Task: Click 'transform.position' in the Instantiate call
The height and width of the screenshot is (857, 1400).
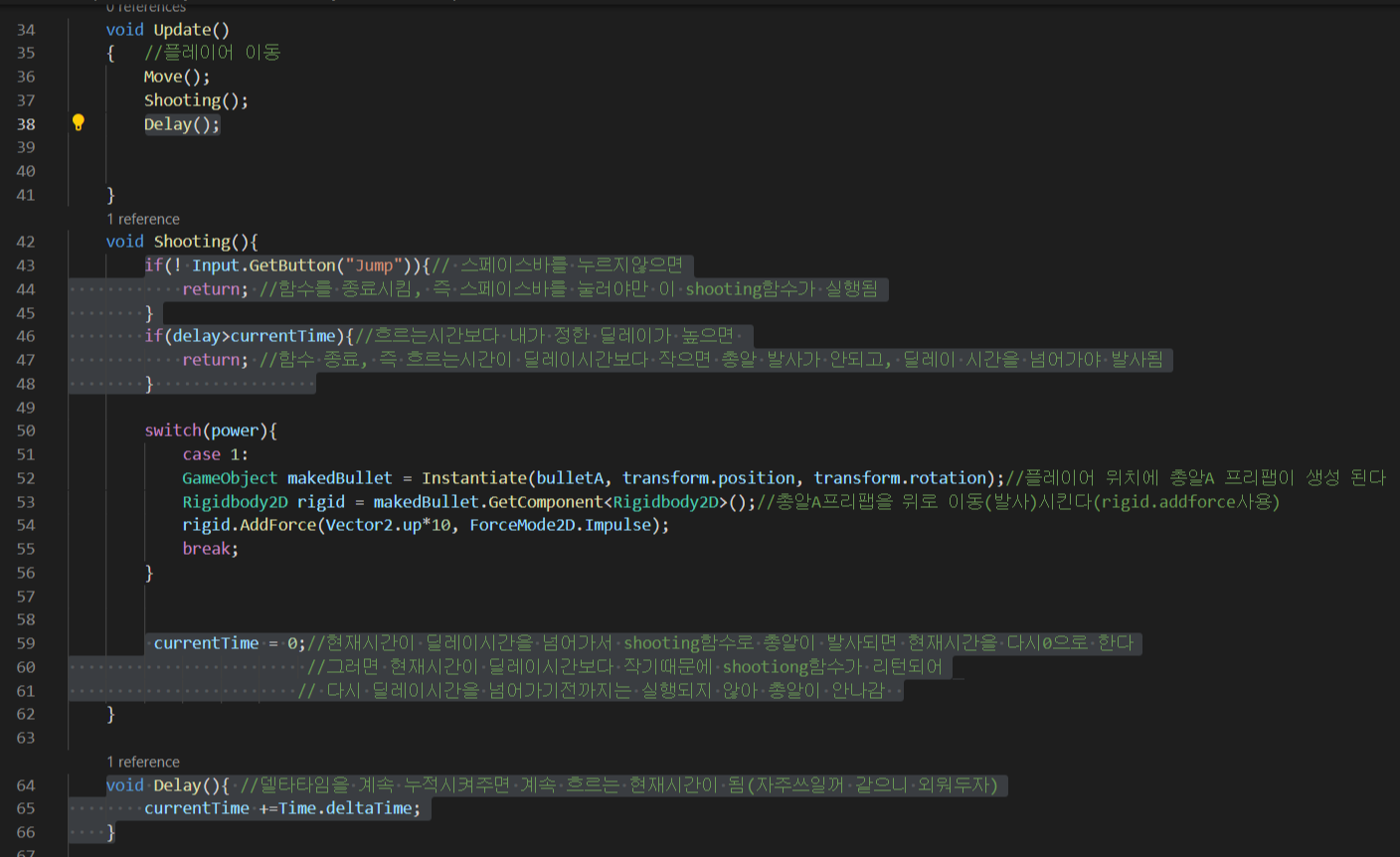Action: pos(709,478)
